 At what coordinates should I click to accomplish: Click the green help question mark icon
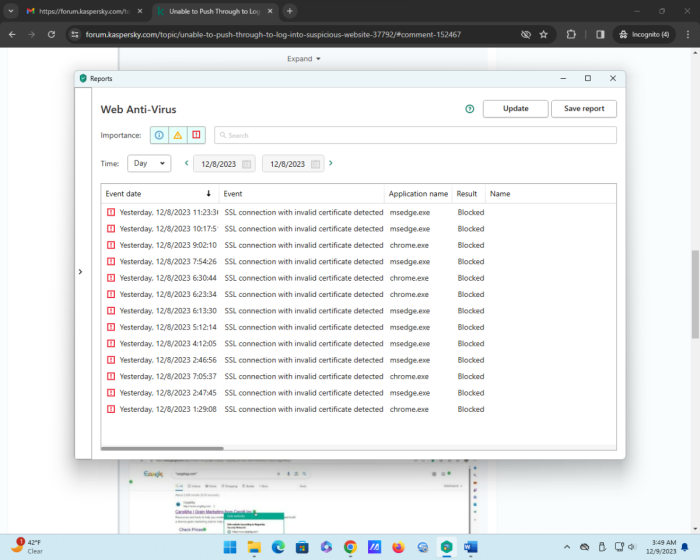pos(469,109)
